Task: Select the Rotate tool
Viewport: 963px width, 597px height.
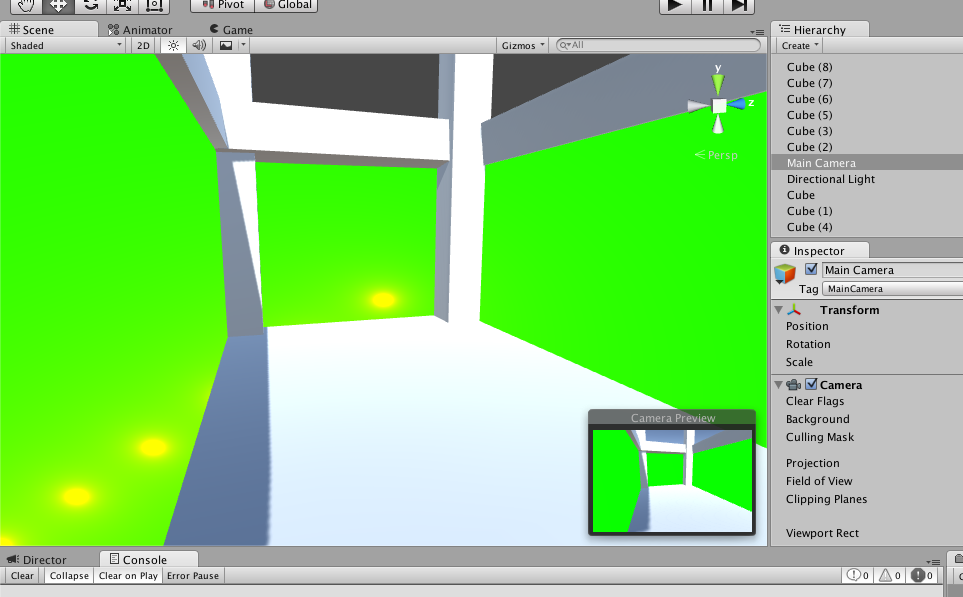Action: click(90, 6)
